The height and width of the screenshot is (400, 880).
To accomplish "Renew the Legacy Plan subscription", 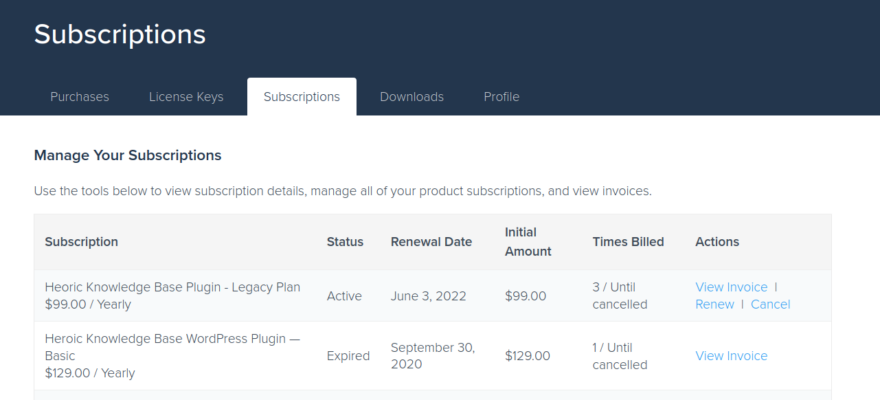I will pyautogui.click(x=714, y=304).
